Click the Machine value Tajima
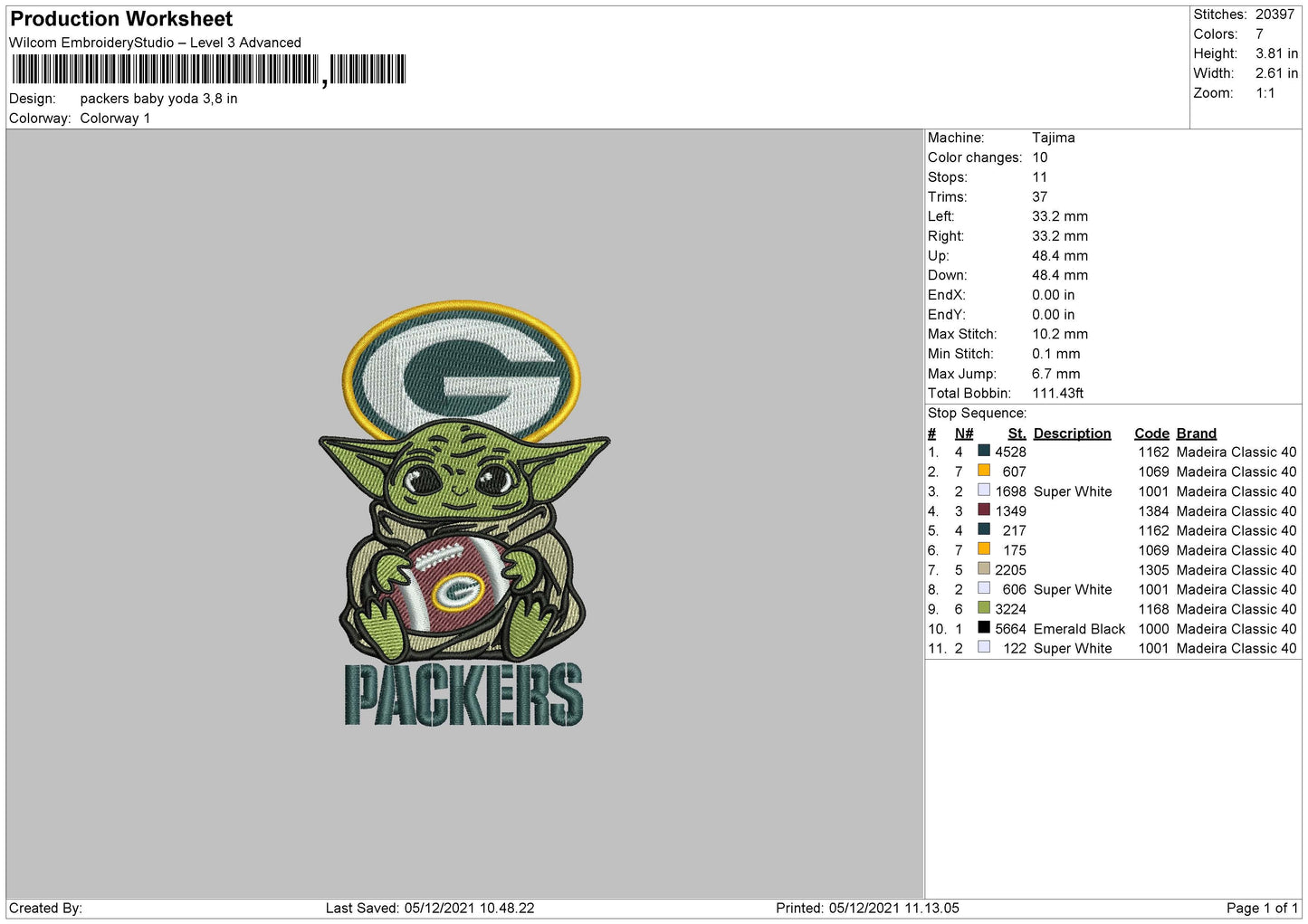The width and height of the screenshot is (1308, 924). 1054,138
